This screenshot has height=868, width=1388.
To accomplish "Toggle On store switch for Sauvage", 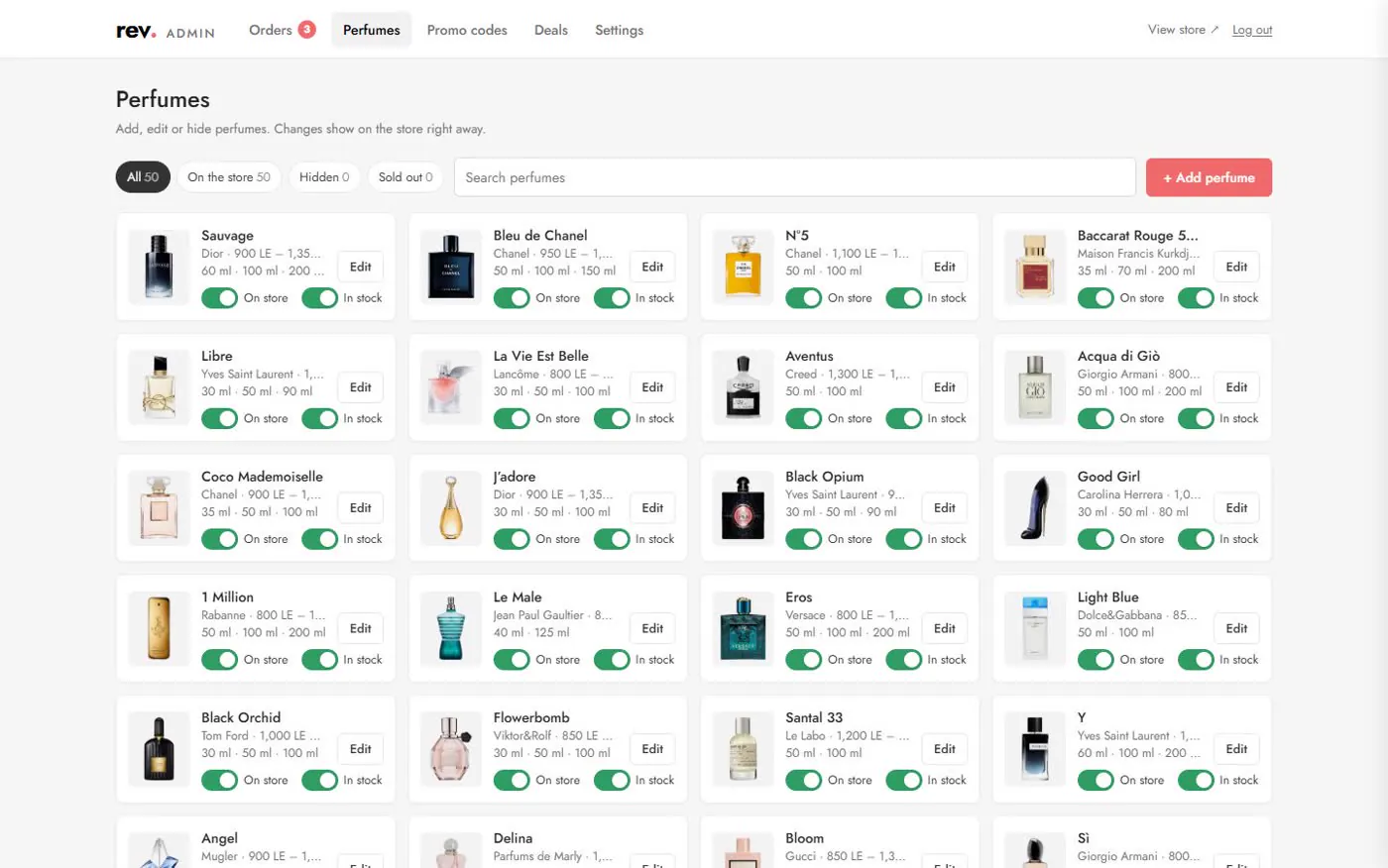I will pyautogui.click(x=219, y=298).
